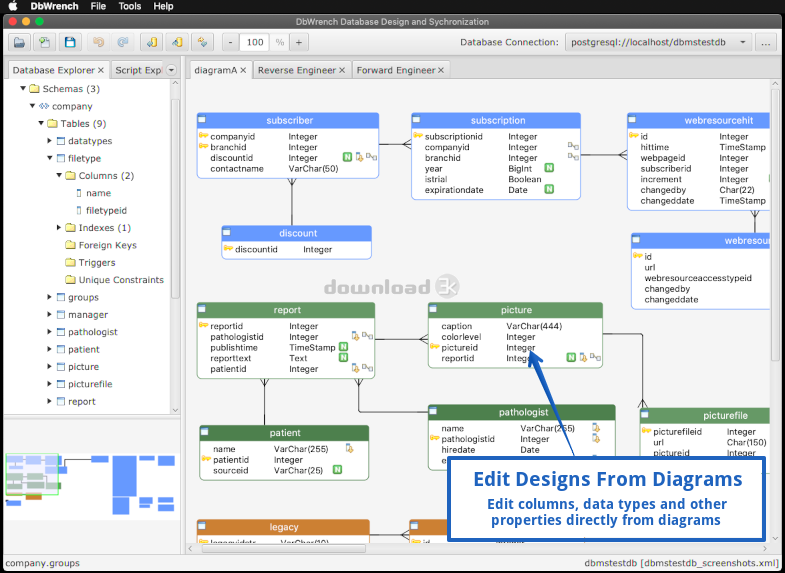Click the zoom in plus button
Image resolution: width=785 pixels, height=573 pixels.
[299, 43]
